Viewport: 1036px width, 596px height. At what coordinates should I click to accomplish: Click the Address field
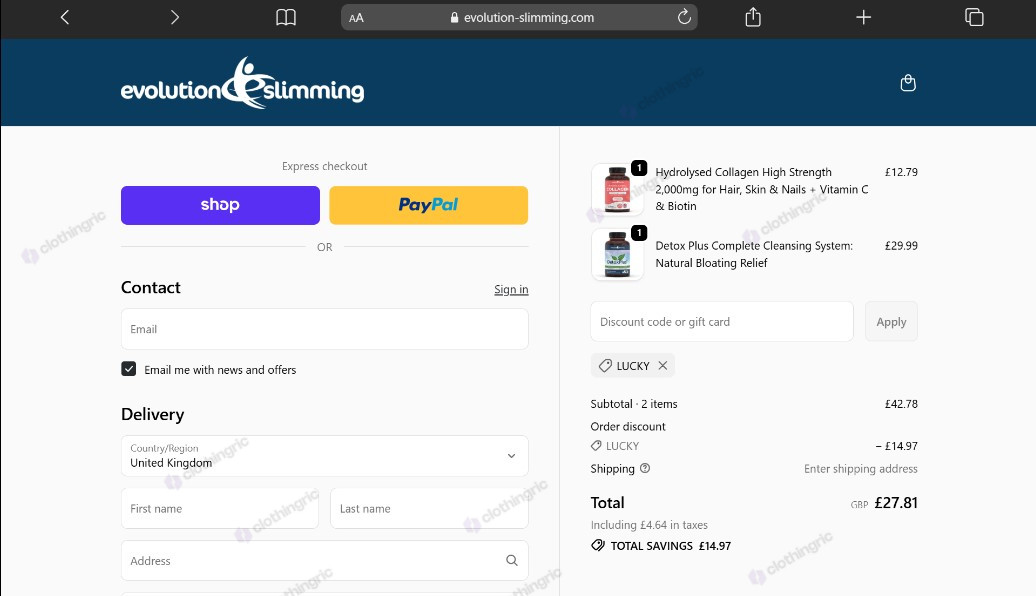pyautogui.click(x=324, y=560)
